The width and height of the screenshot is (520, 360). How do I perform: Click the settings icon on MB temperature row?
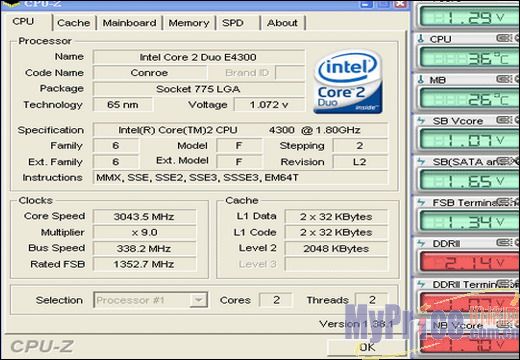504,79
